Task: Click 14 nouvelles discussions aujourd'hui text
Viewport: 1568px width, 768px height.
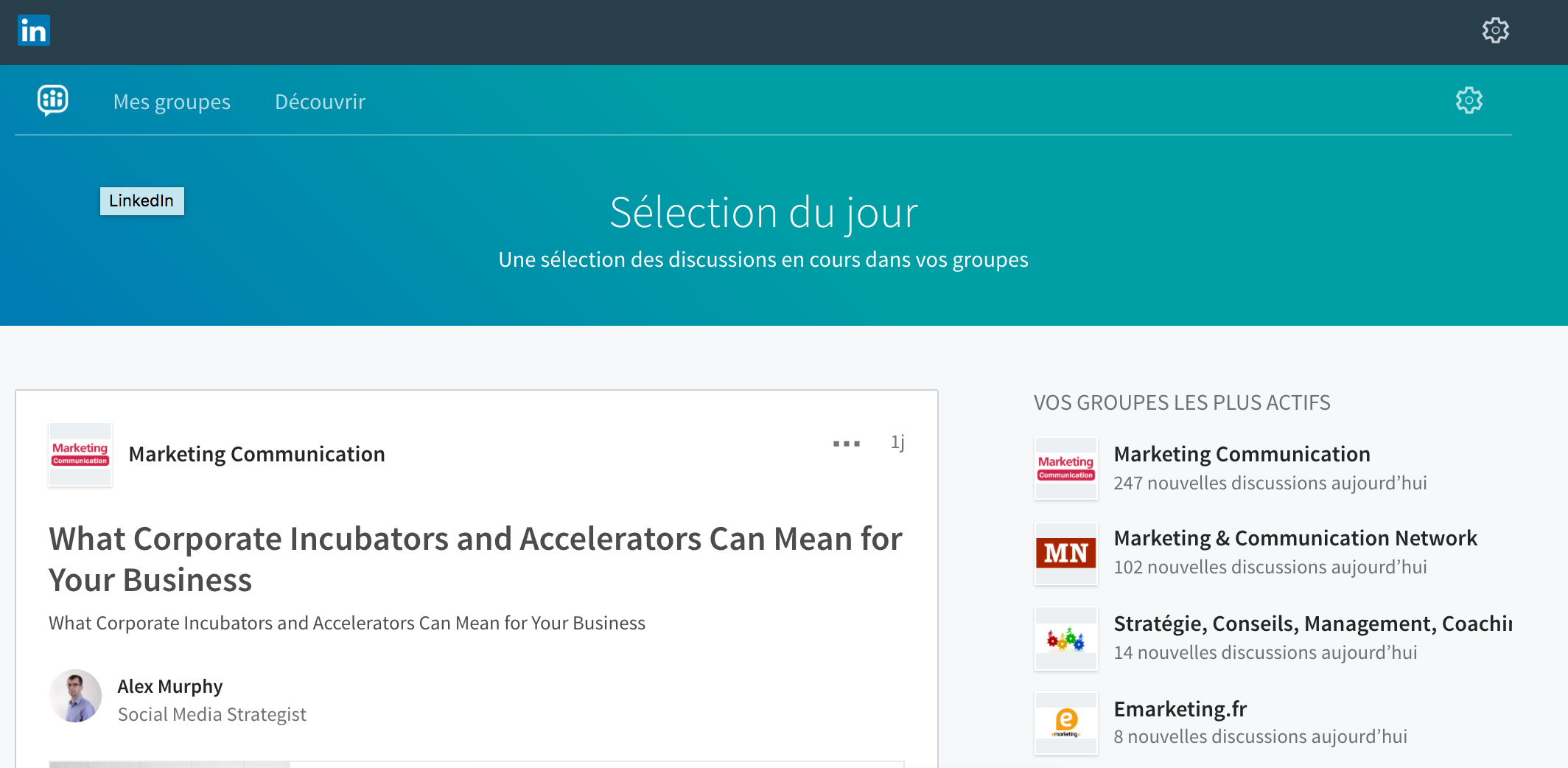Action: pos(1265,652)
